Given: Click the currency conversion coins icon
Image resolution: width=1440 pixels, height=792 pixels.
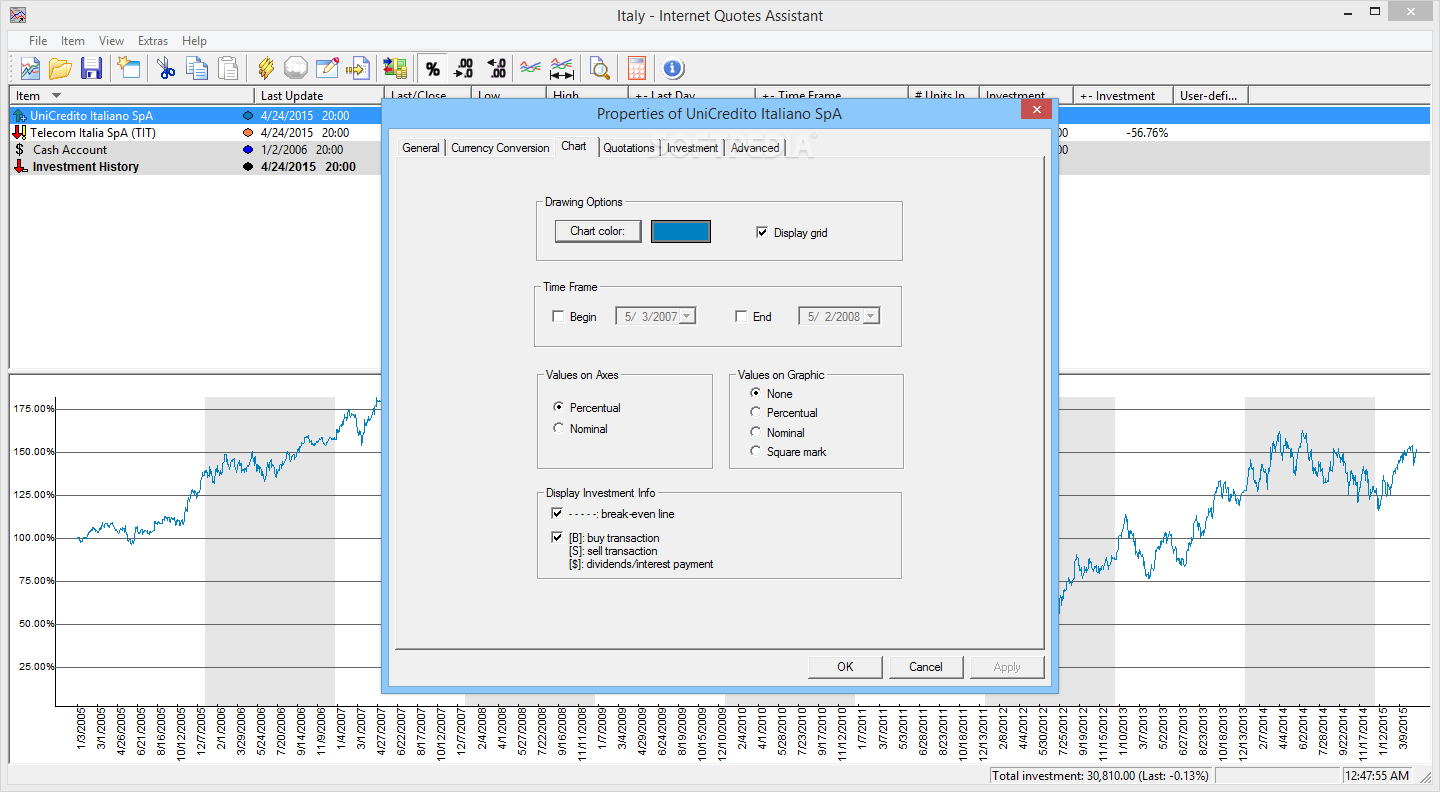Looking at the screenshot, I should tap(395, 68).
